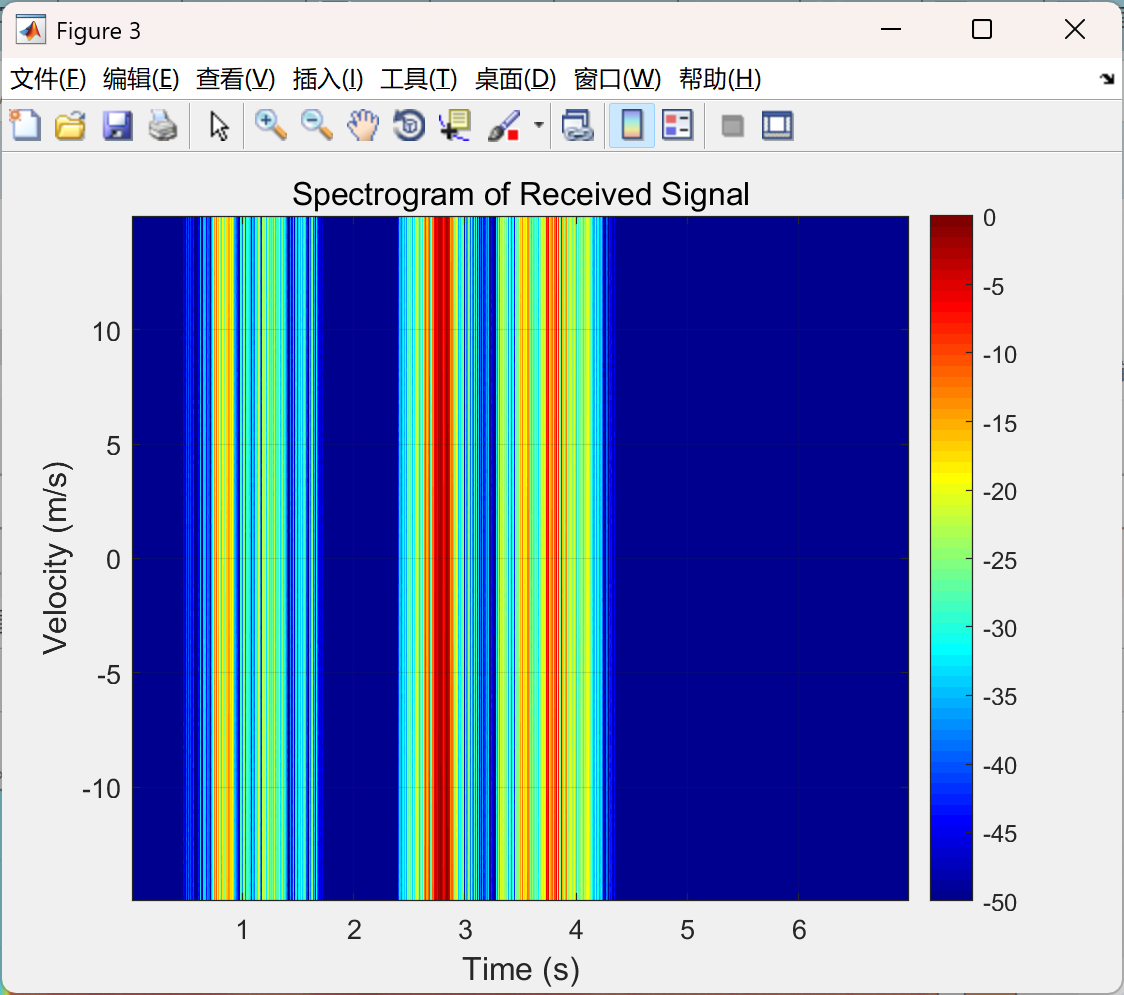This screenshot has height=995, width=1124.
Task: Activate the Zoom Out magnifier tool
Action: pos(316,125)
